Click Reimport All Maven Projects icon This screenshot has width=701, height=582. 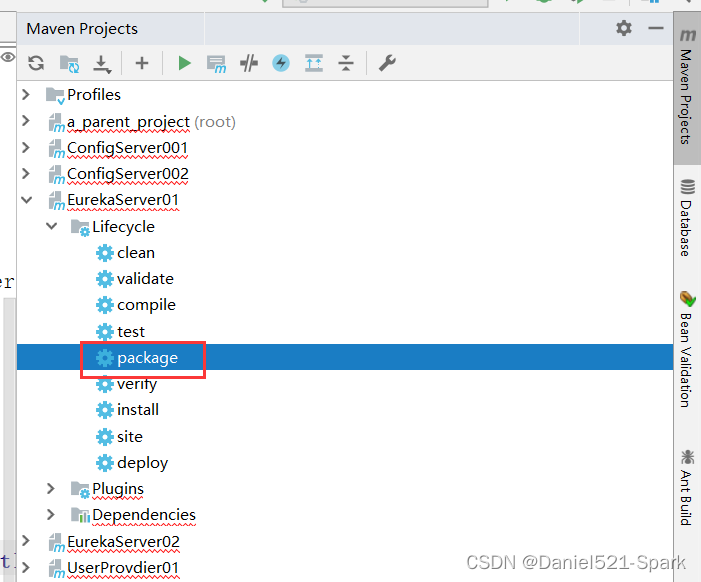tap(36, 63)
